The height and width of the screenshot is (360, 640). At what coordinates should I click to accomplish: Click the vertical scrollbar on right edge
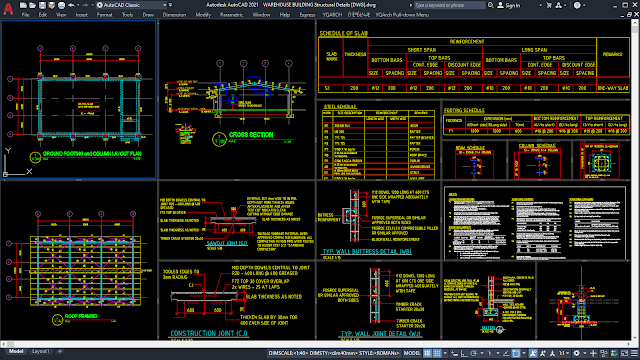[635, 180]
